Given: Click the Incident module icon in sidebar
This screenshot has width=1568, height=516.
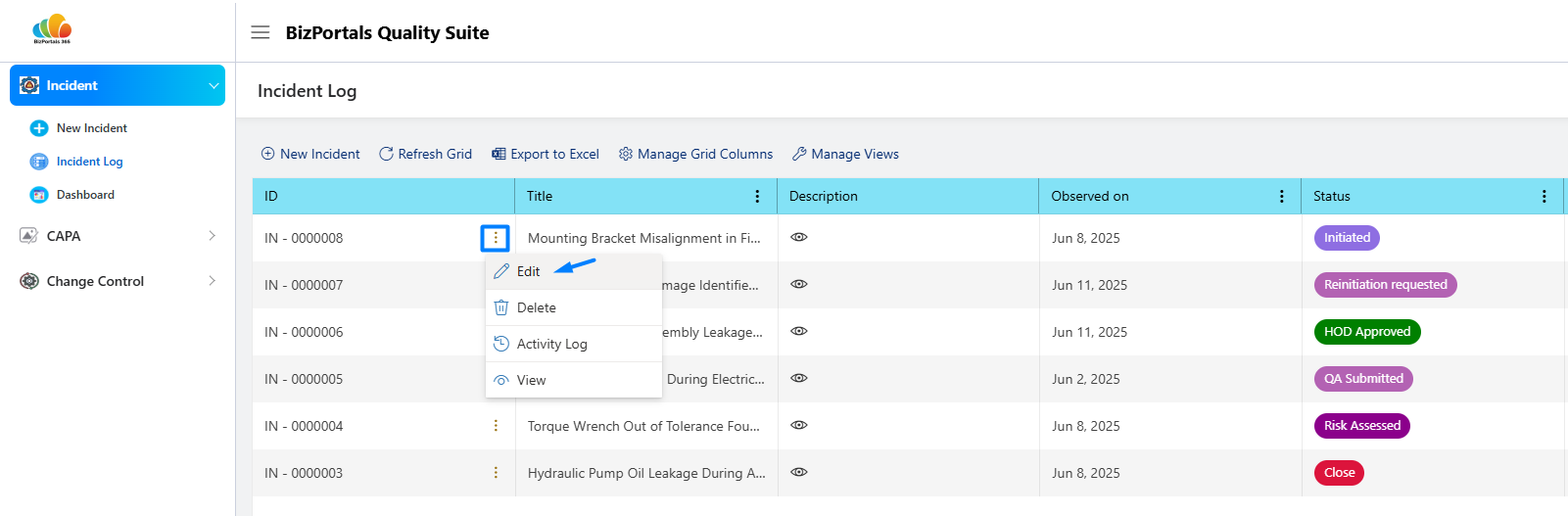Looking at the screenshot, I should coord(29,85).
